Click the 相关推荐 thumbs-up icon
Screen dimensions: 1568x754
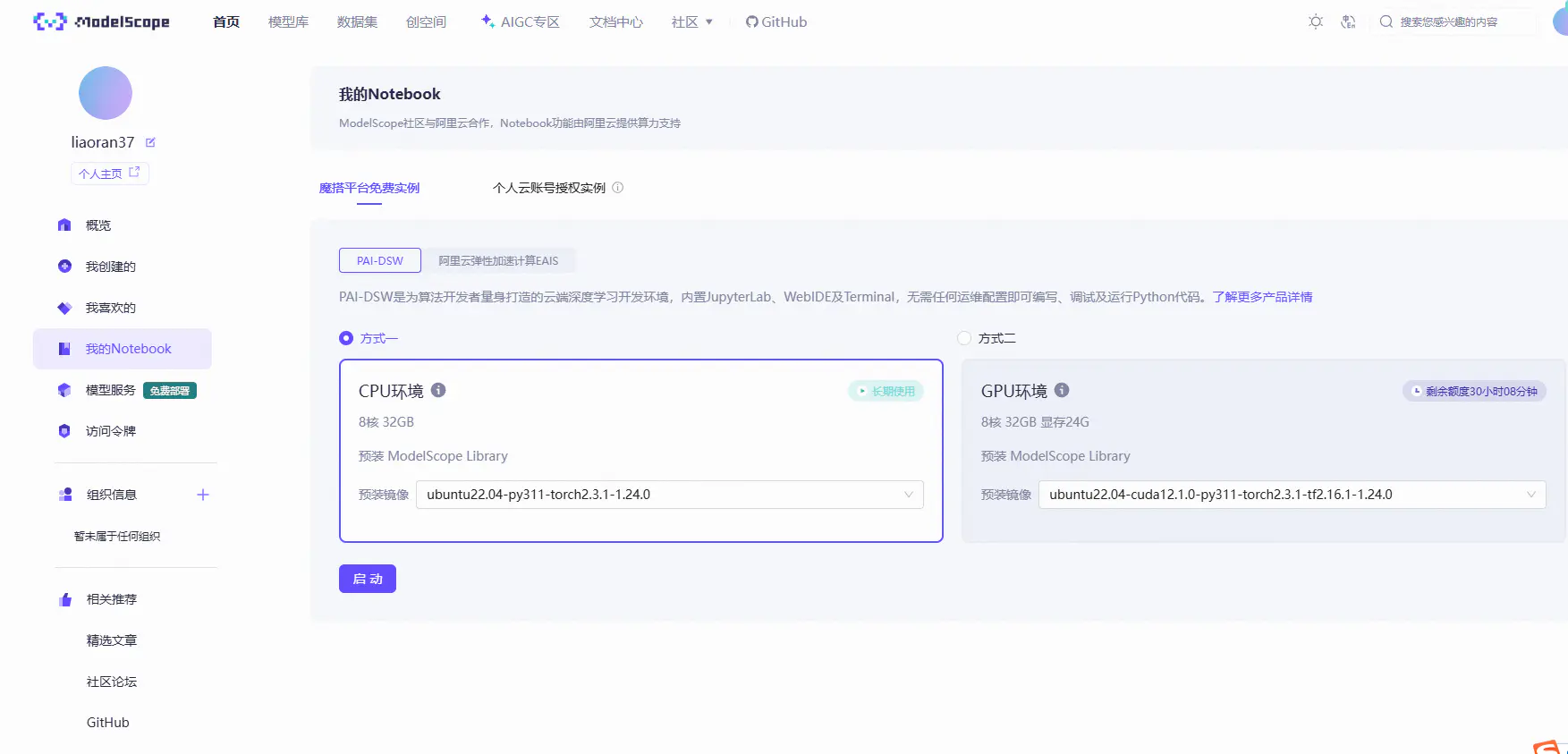65,599
